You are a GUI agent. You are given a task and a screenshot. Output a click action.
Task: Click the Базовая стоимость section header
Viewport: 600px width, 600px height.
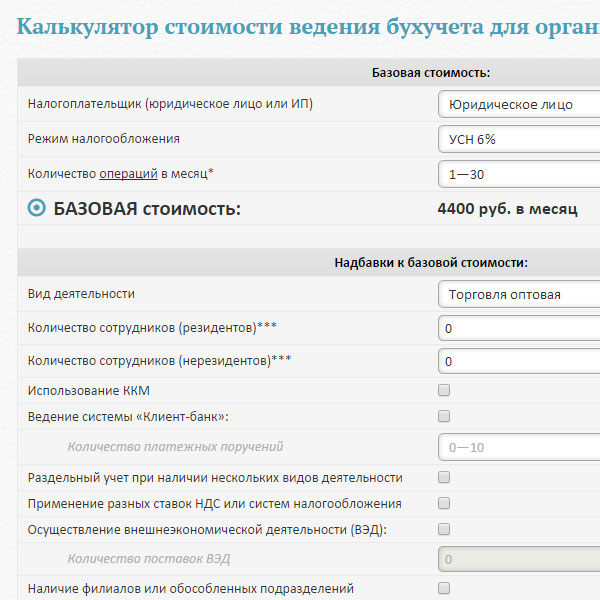tap(430, 73)
